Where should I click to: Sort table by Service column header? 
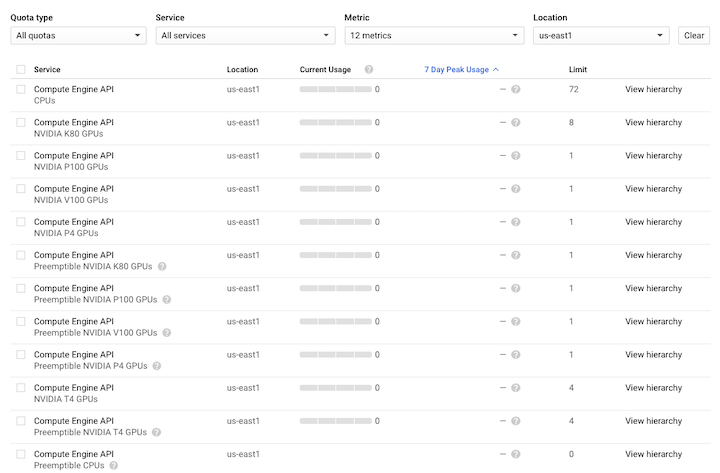click(x=47, y=69)
